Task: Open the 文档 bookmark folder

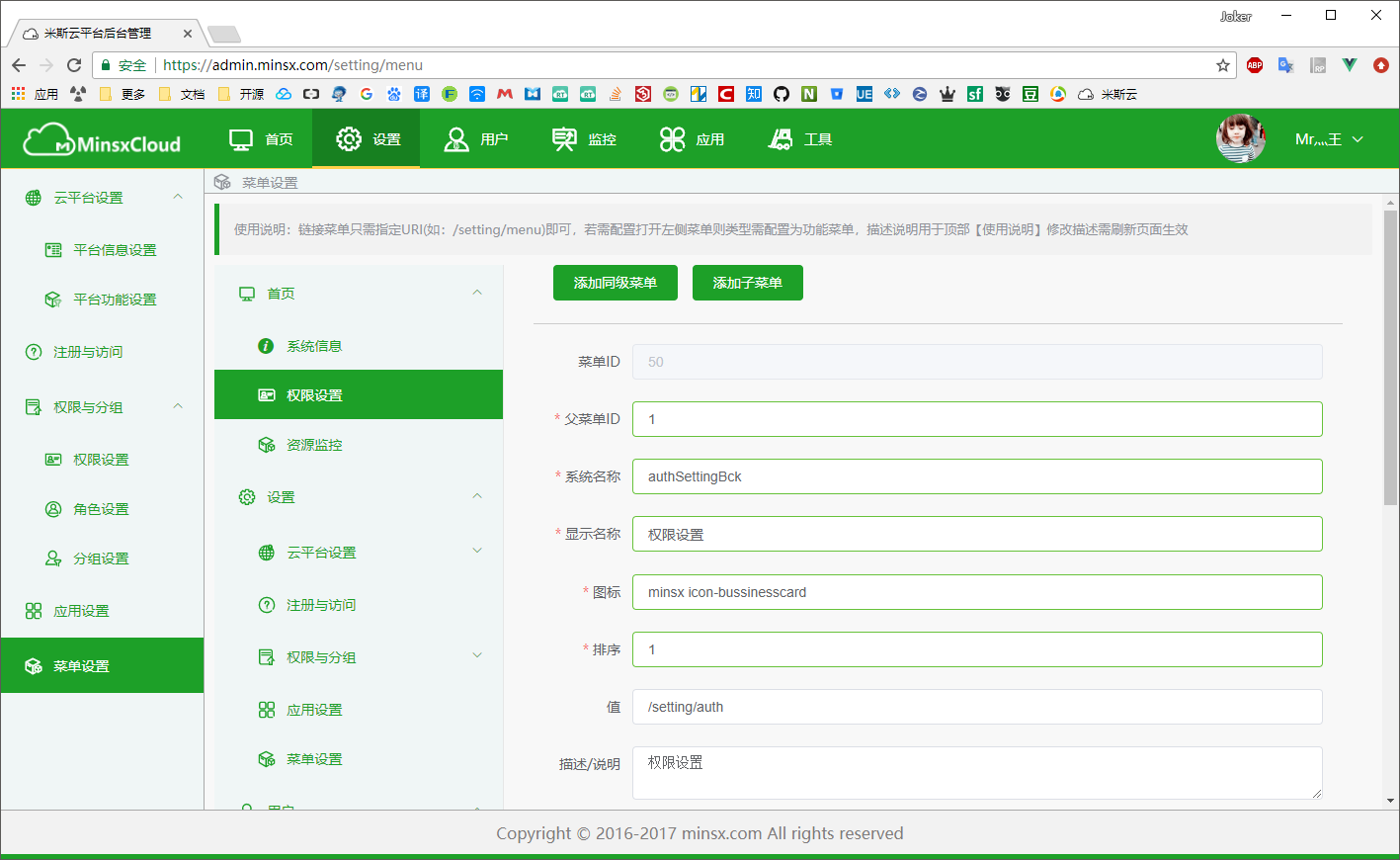Action: [x=183, y=94]
